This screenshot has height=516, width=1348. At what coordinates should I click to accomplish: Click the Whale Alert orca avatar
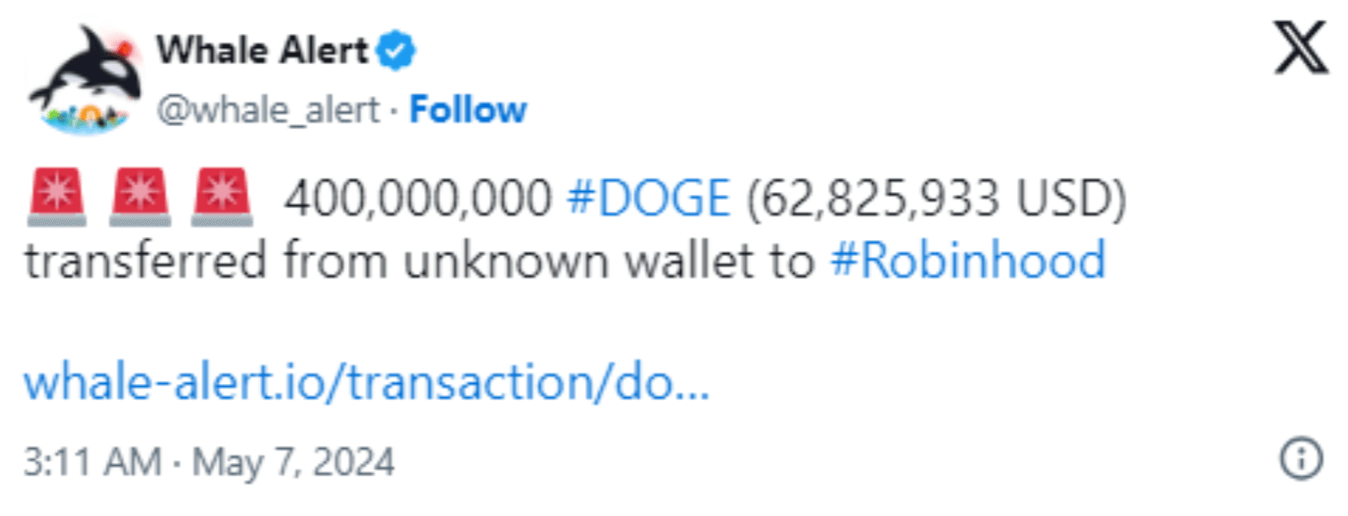(85, 81)
